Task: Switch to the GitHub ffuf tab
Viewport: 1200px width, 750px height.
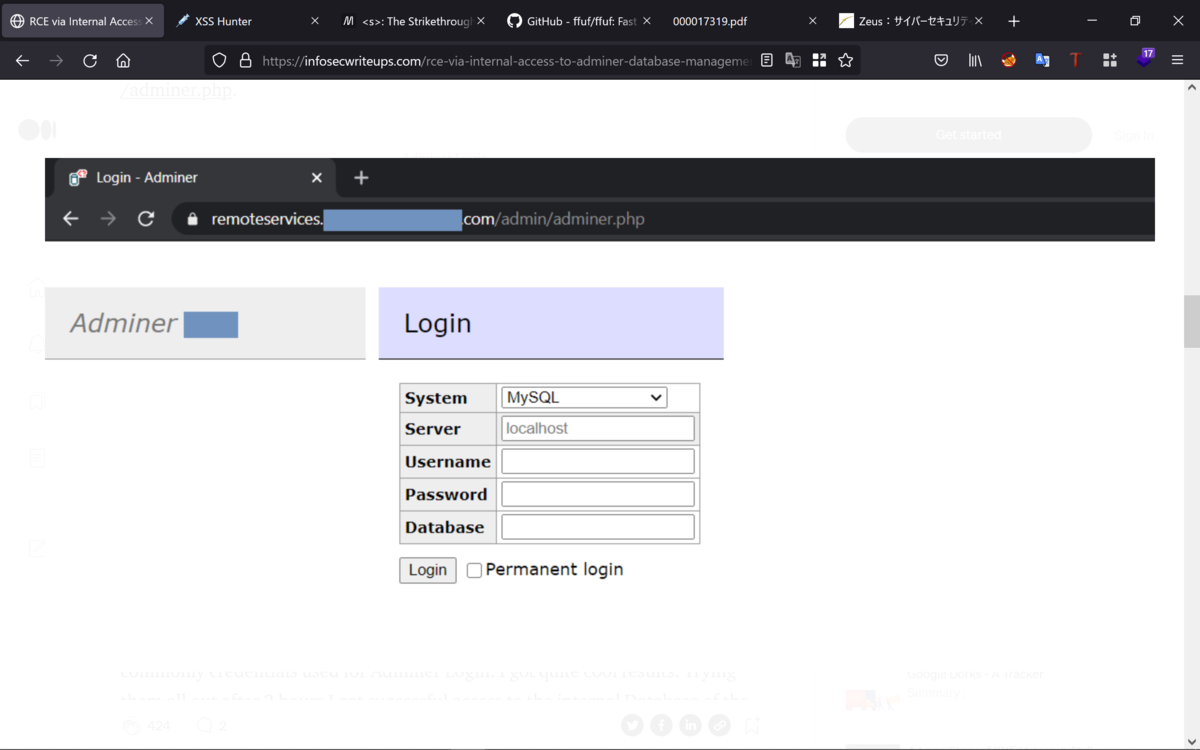Action: coord(579,21)
